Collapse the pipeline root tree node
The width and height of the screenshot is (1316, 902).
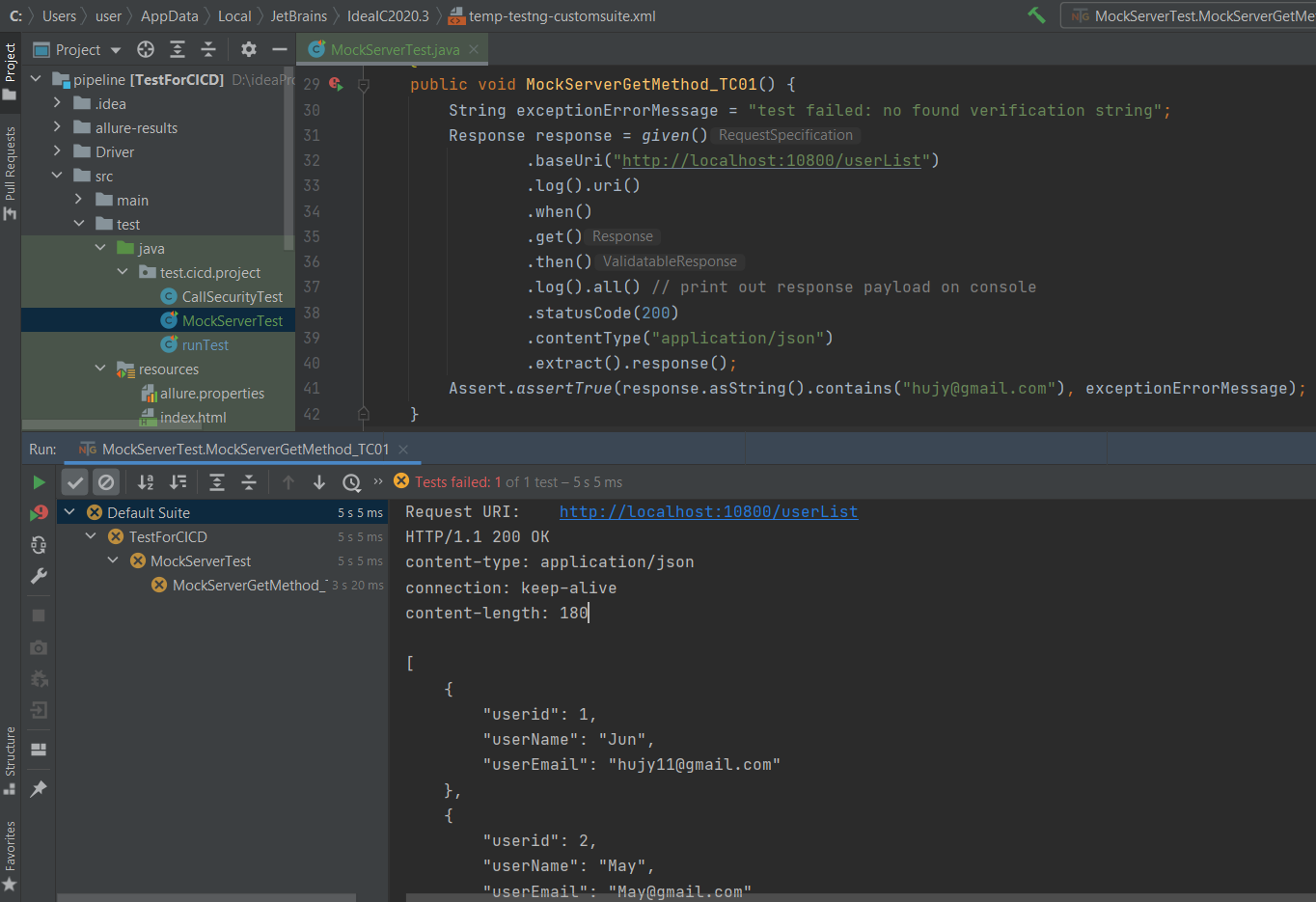pos(36,79)
